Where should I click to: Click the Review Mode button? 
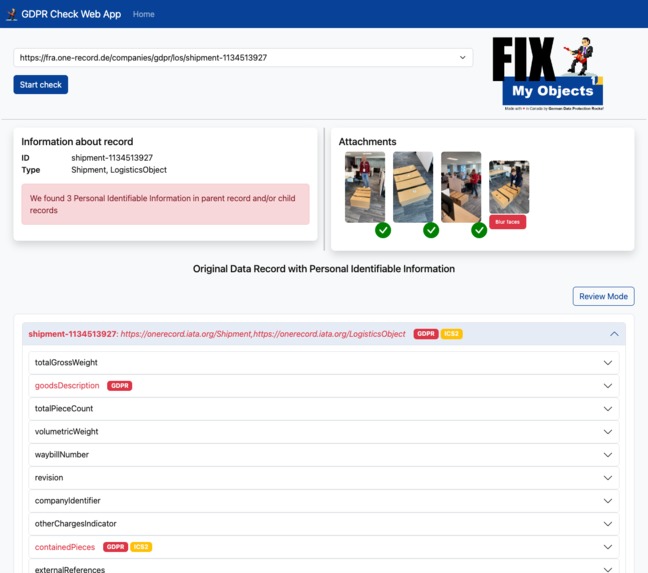603,296
